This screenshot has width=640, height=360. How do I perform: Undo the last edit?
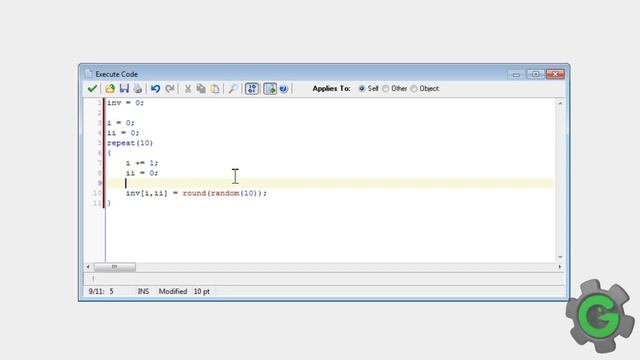tap(156, 89)
